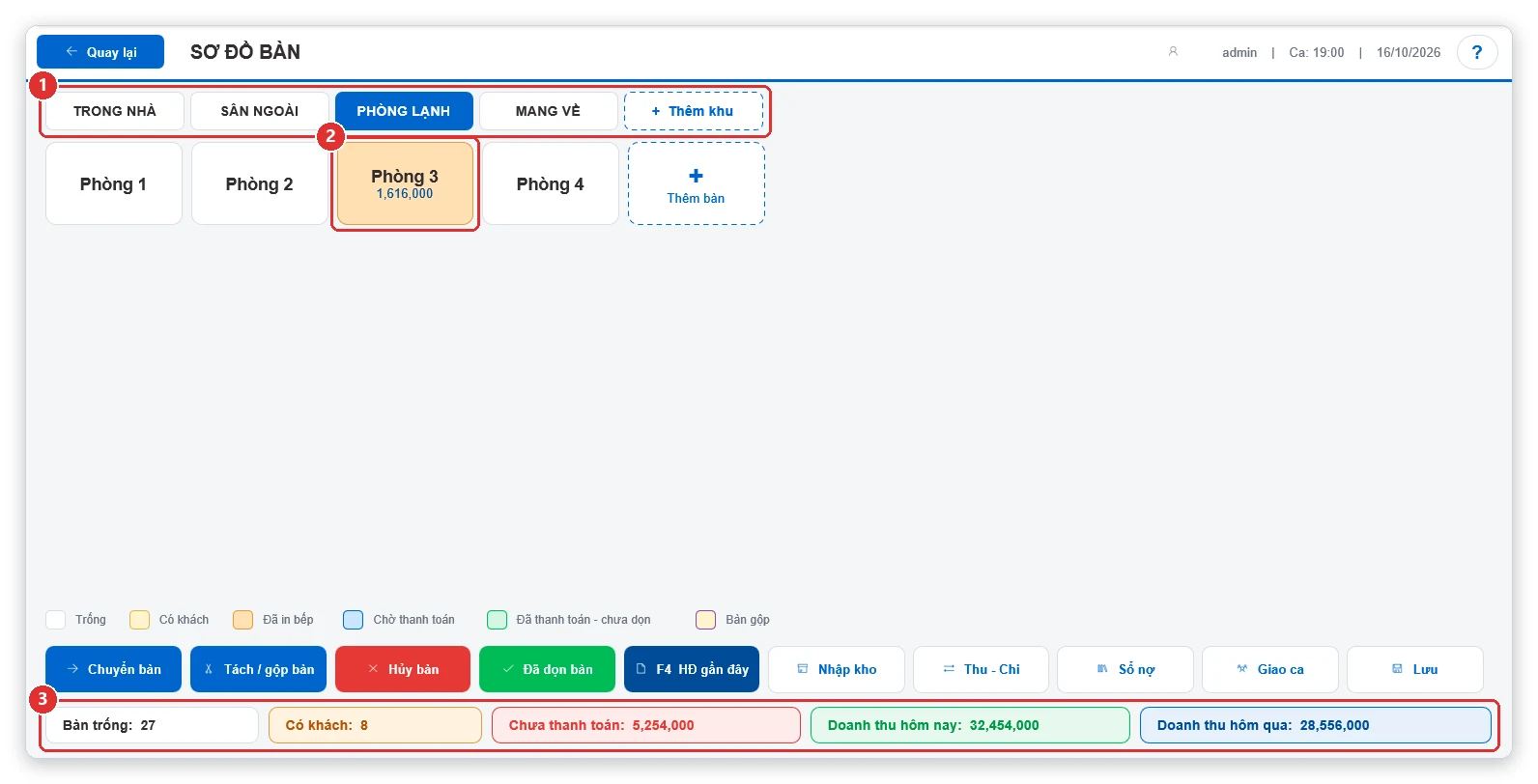
Task: Click Doanh thu hôm nay 32,454,000
Action: [970, 725]
